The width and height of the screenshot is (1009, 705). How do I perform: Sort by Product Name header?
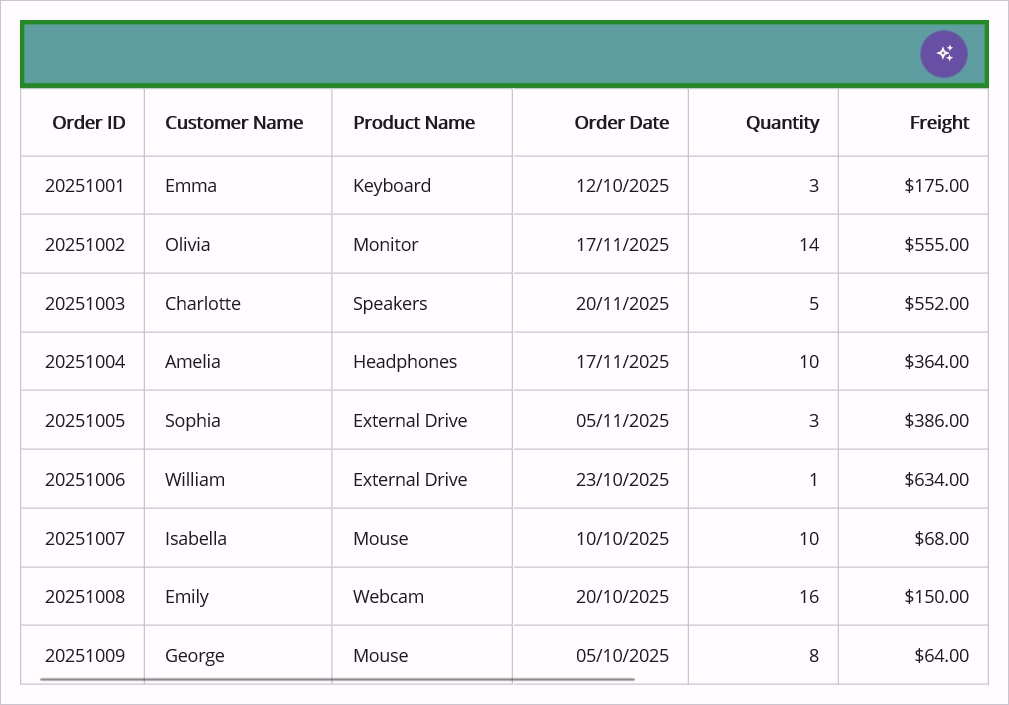click(x=414, y=123)
